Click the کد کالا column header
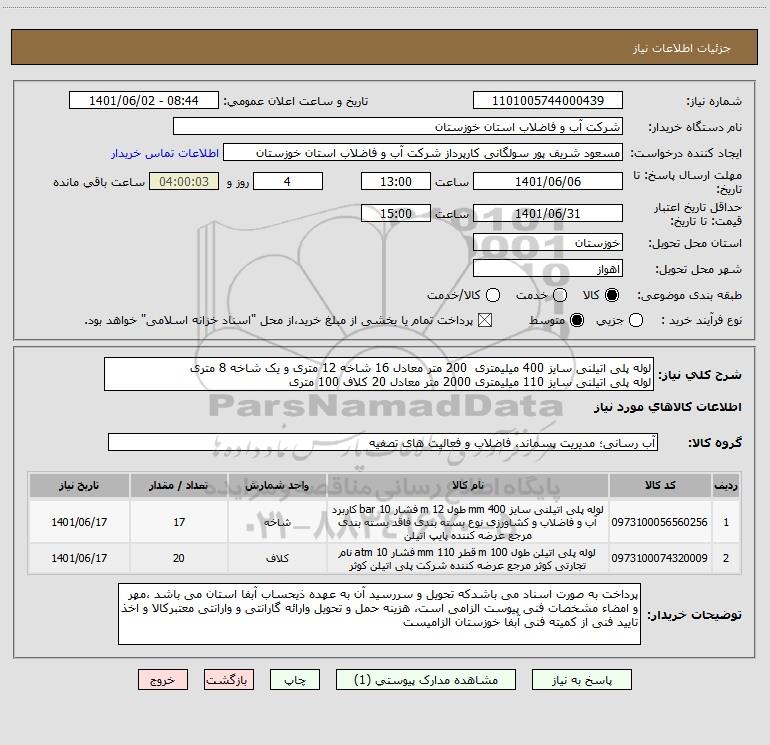The height and width of the screenshot is (745, 770). pos(660,485)
